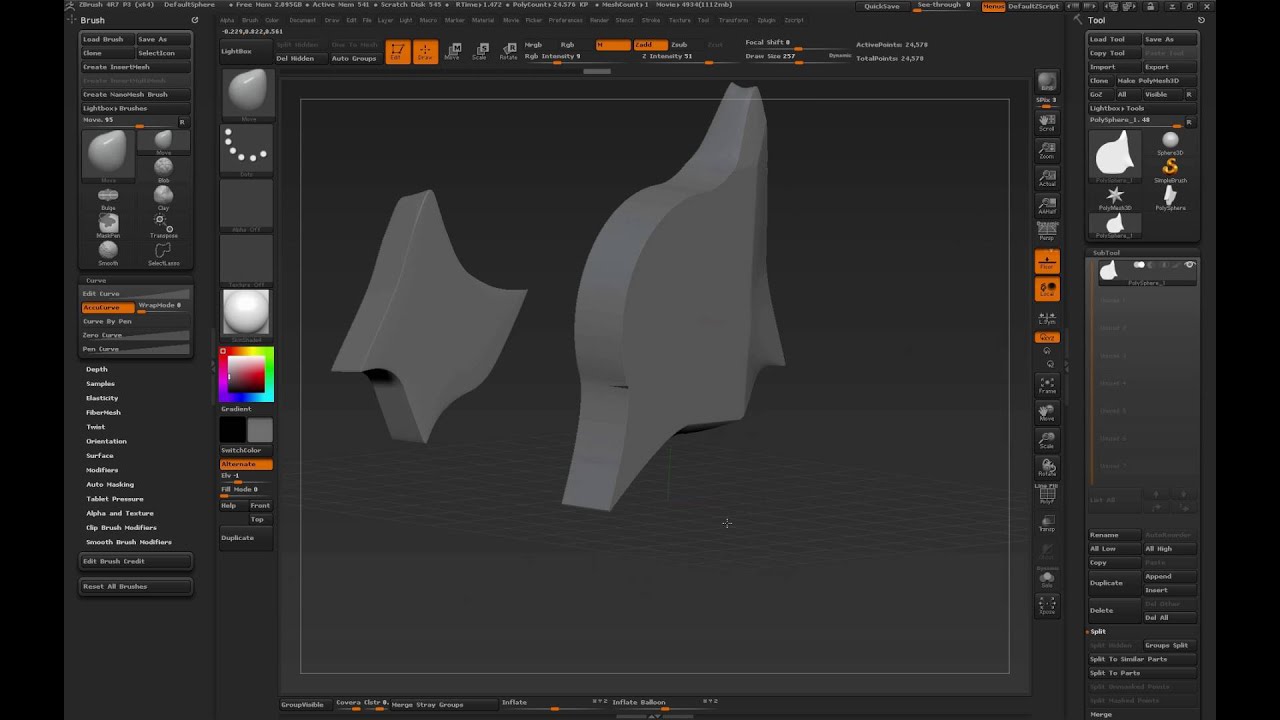The height and width of the screenshot is (720, 1280).
Task: Select the Scroll navigation icon
Action: coord(1047,122)
